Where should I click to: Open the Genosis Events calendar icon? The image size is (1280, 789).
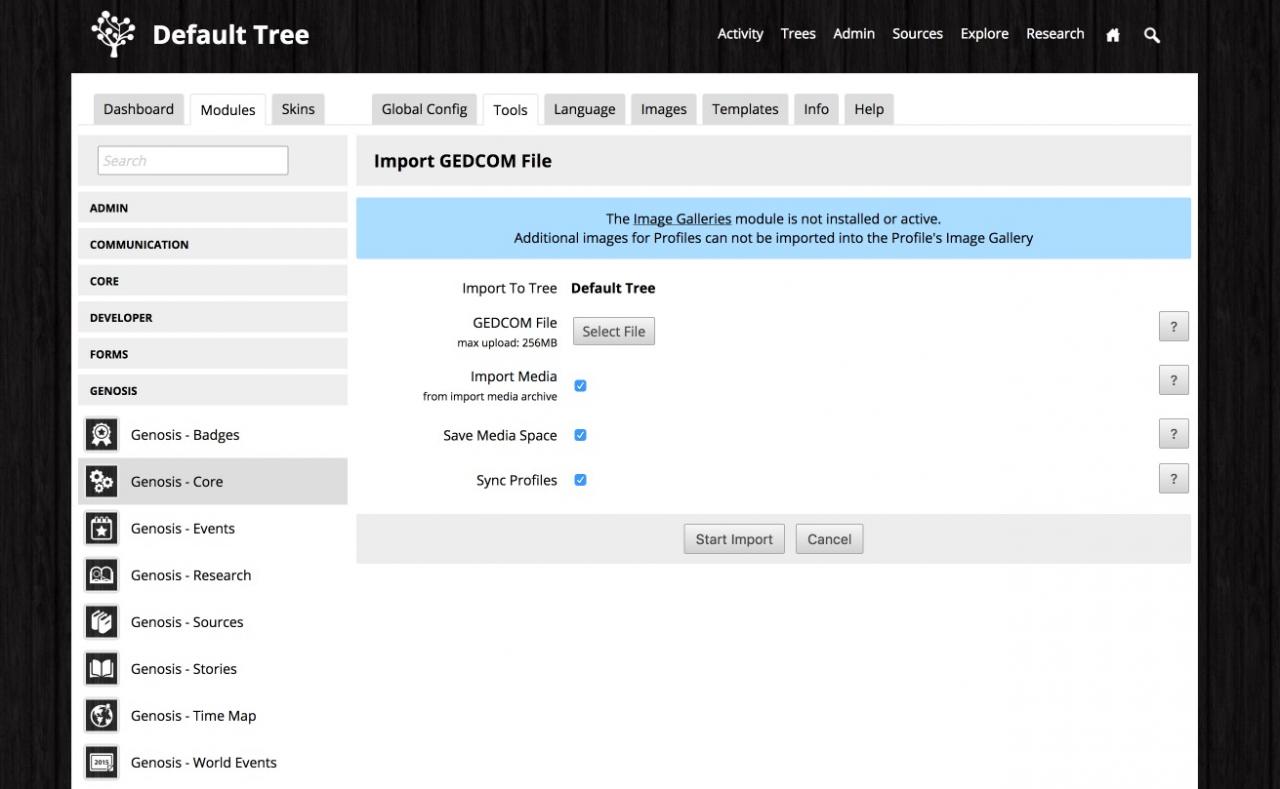coord(101,528)
